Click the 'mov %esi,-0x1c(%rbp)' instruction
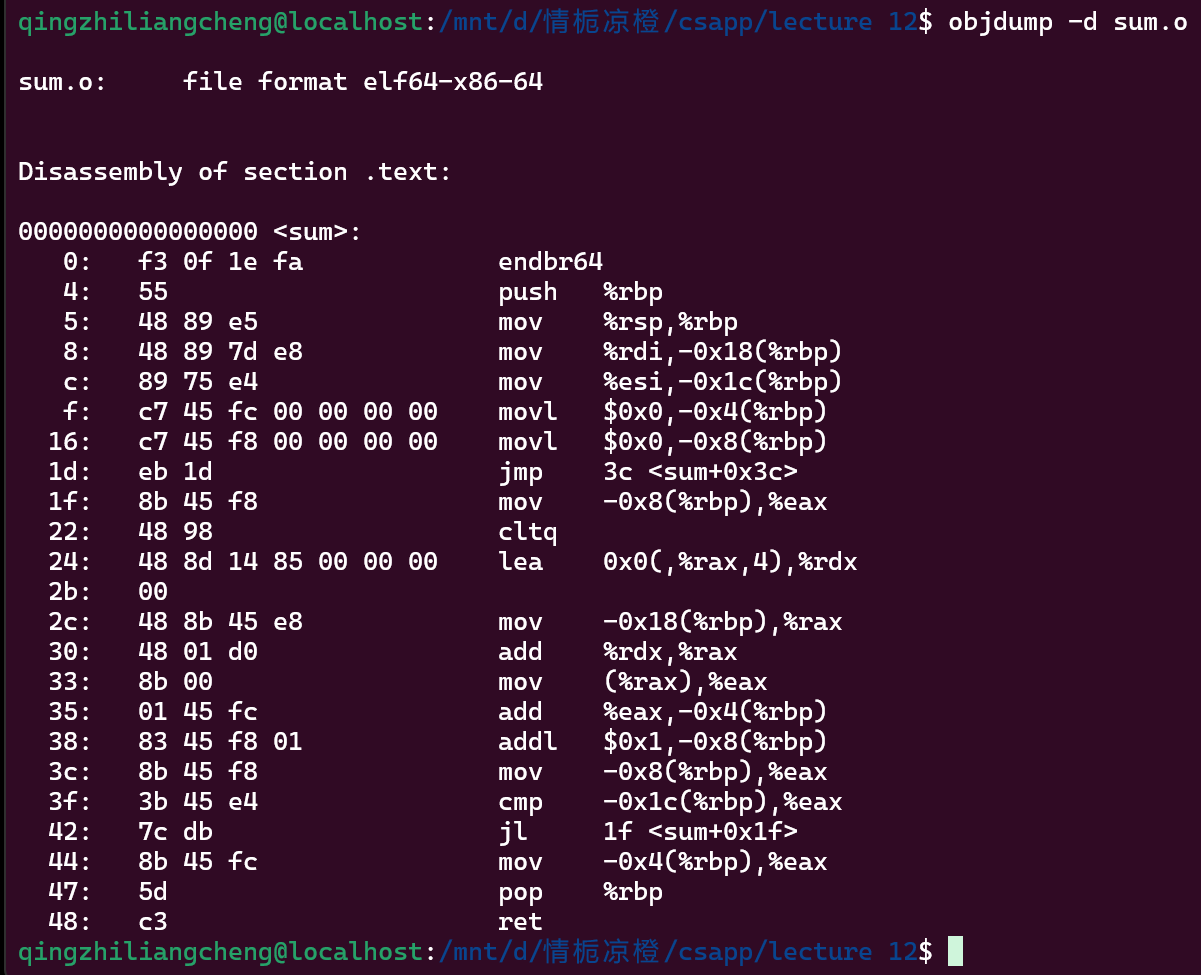 670,382
